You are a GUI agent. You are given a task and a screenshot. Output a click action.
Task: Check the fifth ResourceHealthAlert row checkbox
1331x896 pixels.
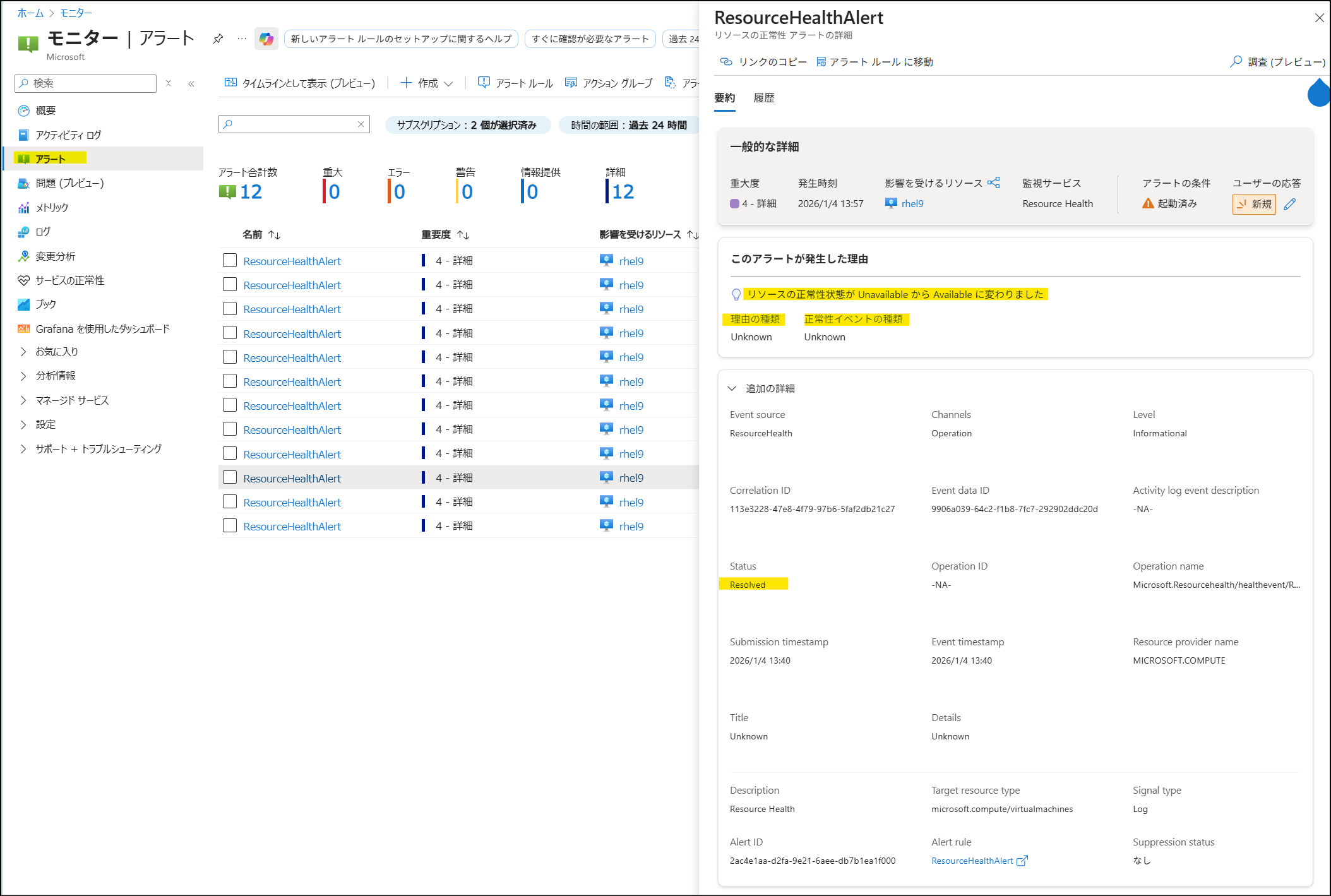coord(230,357)
